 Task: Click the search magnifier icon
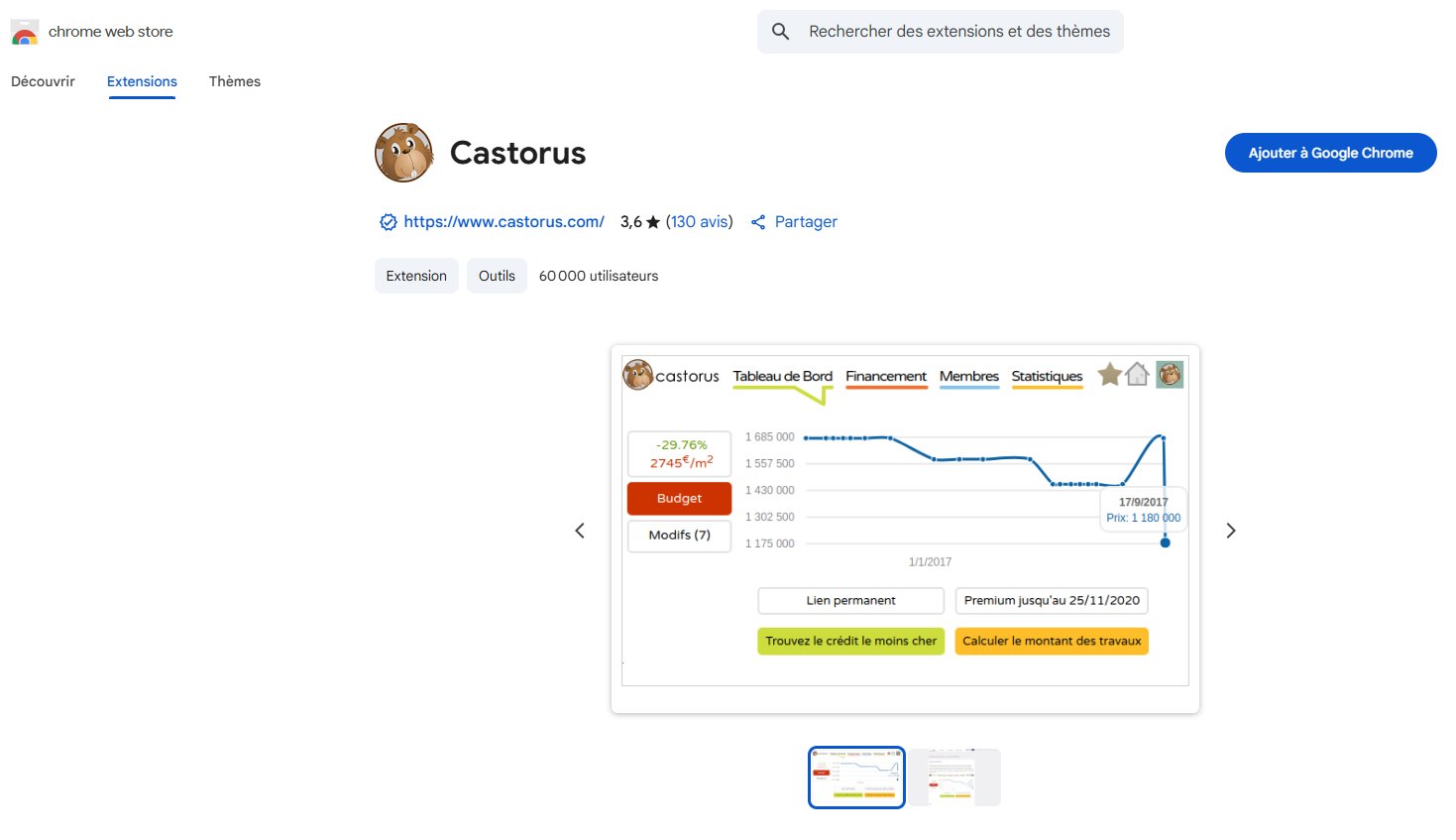[x=780, y=31]
